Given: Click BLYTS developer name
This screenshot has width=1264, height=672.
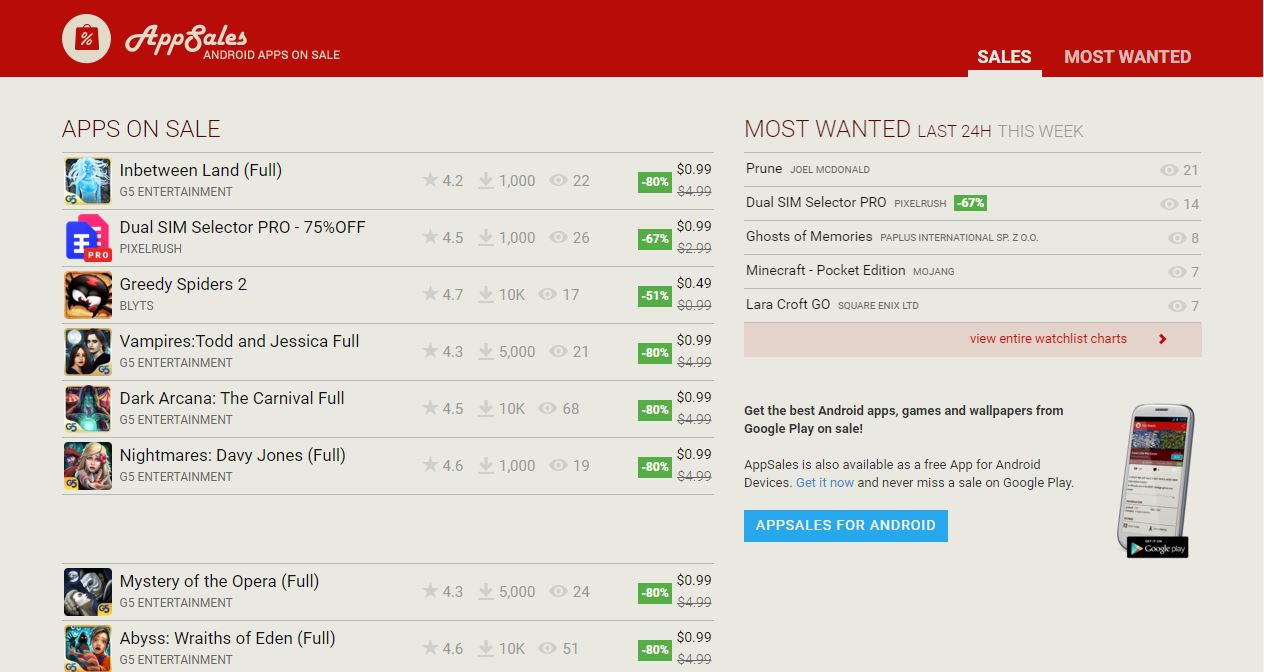Looking at the screenshot, I should pos(136,306).
